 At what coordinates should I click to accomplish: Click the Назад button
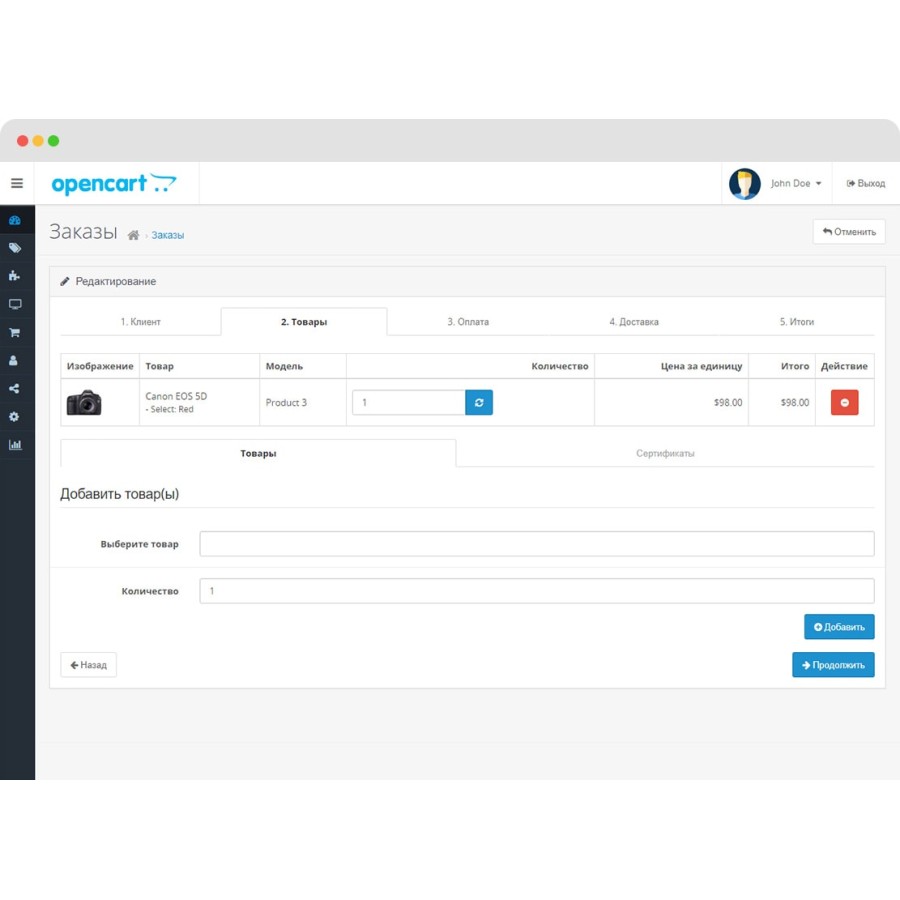coord(88,665)
